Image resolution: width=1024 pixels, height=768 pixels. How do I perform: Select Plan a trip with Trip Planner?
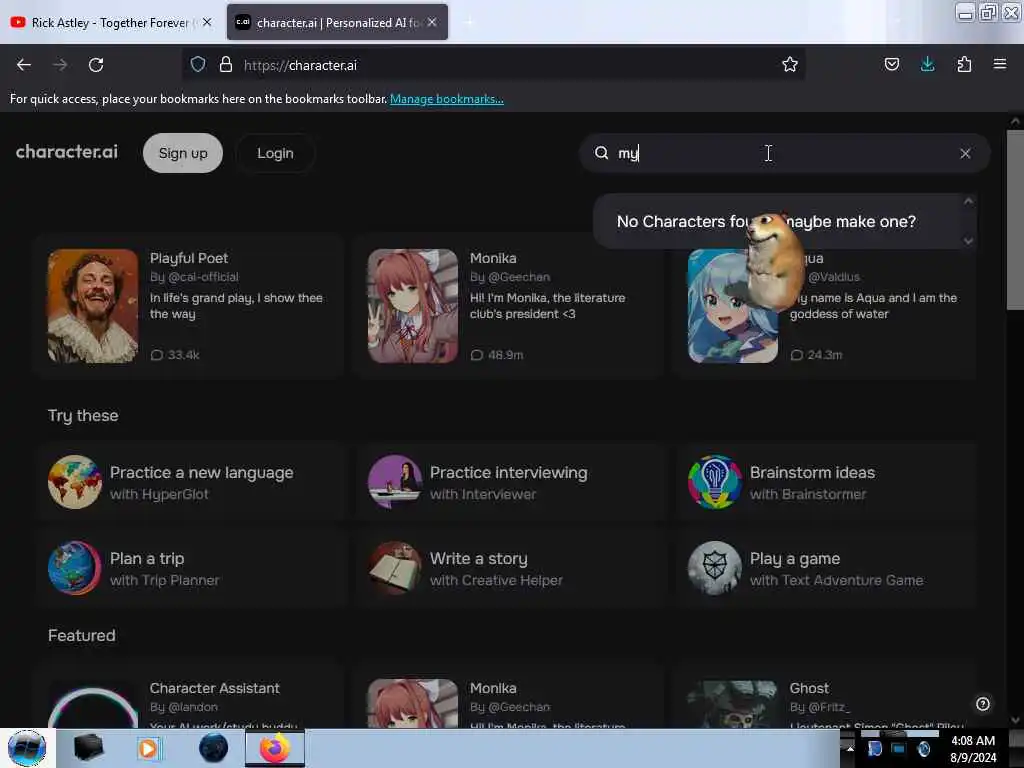tap(189, 568)
